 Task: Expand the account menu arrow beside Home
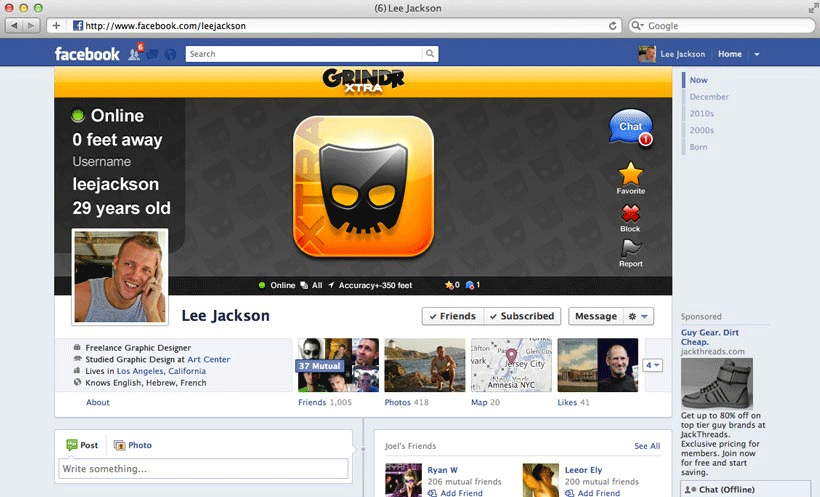click(757, 54)
